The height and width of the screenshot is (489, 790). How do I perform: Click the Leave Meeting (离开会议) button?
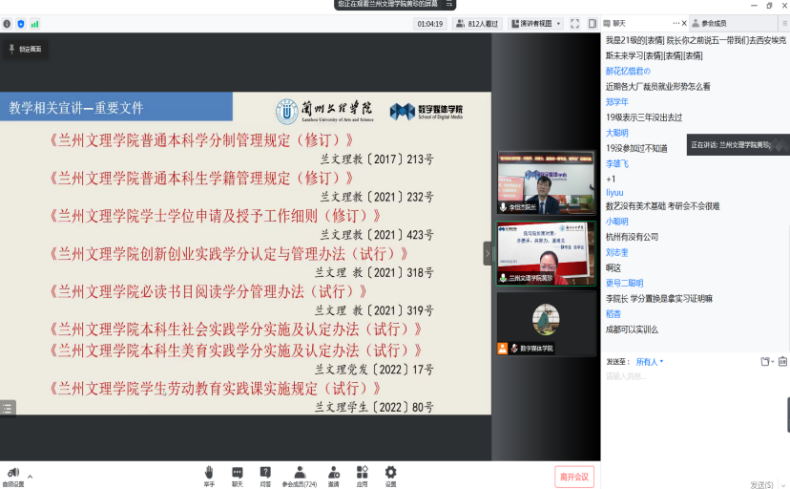point(574,476)
